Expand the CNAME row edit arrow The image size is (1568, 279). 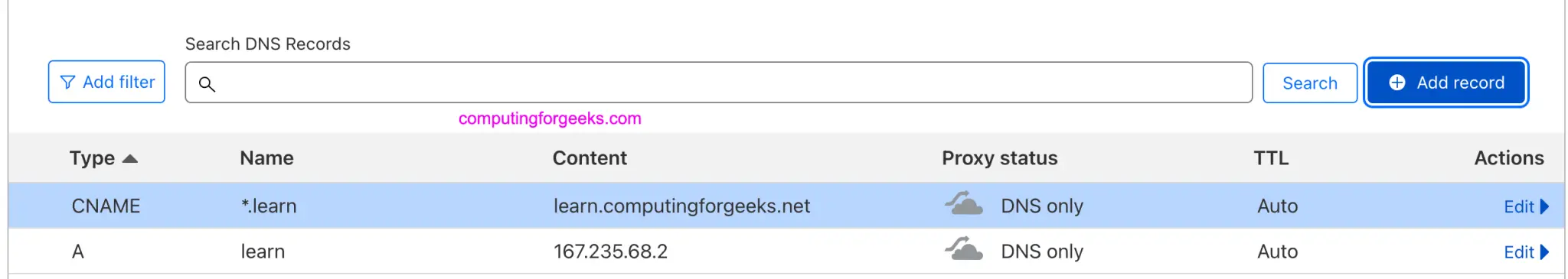tap(1544, 206)
